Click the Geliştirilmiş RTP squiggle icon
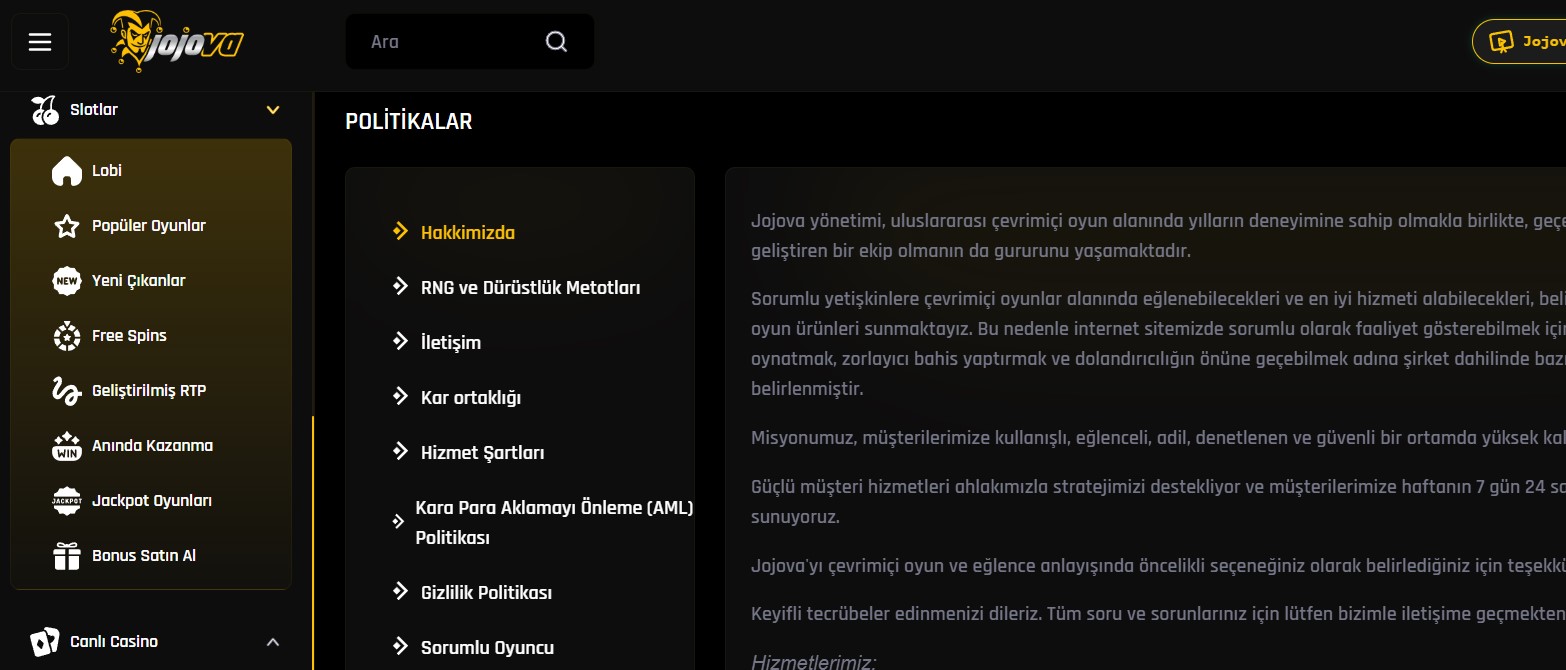This screenshot has height=670, width=1566. 66,390
